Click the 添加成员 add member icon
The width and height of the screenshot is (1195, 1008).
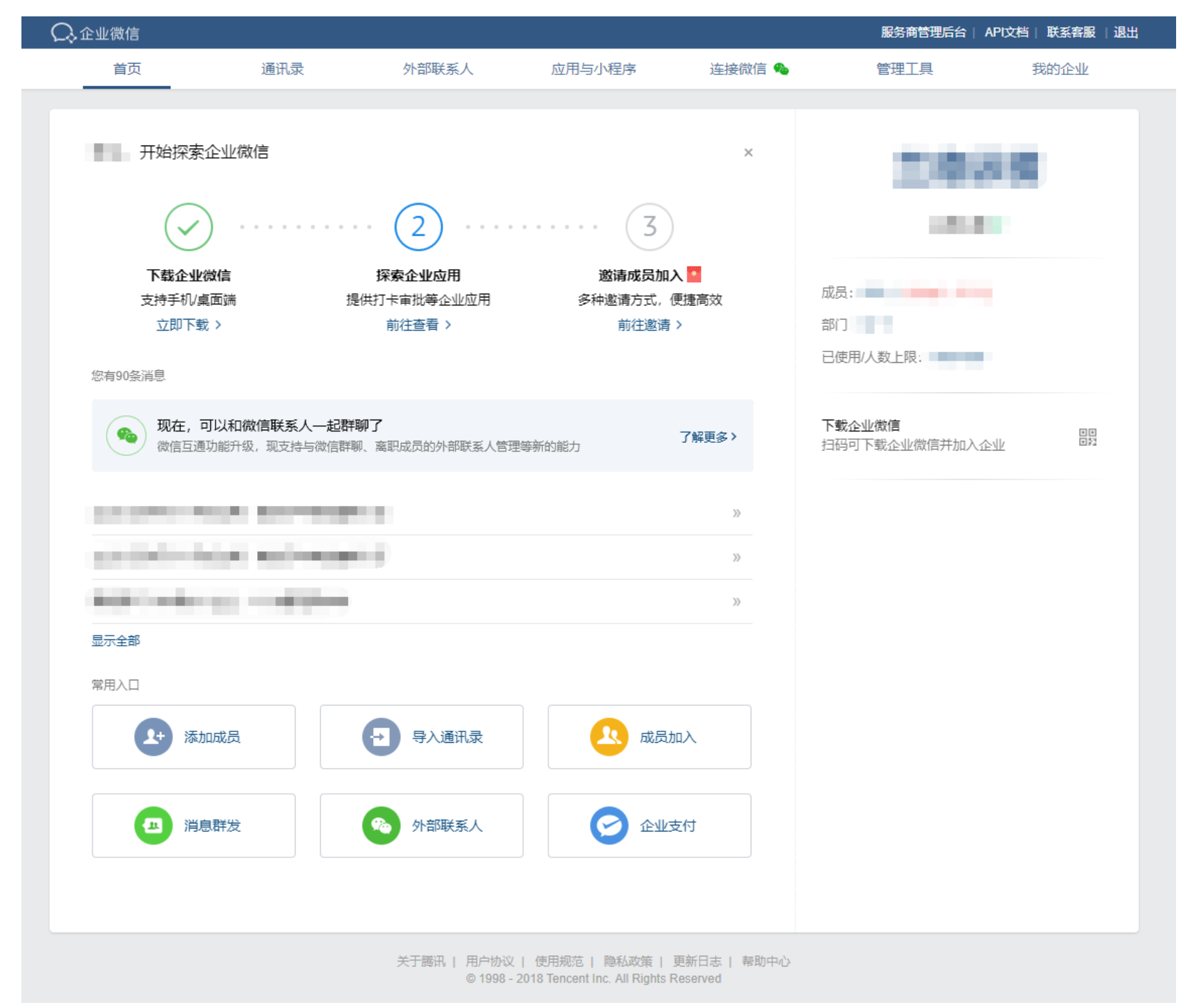click(x=153, y=736)
